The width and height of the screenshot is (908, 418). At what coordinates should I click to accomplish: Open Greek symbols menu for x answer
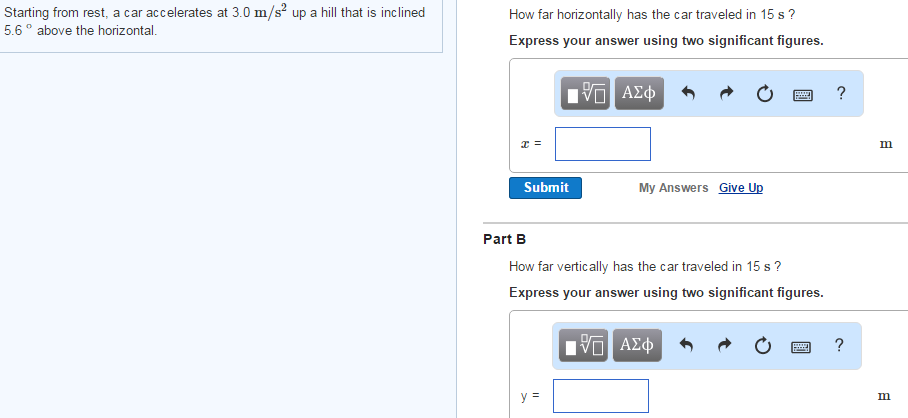(637, 94)
